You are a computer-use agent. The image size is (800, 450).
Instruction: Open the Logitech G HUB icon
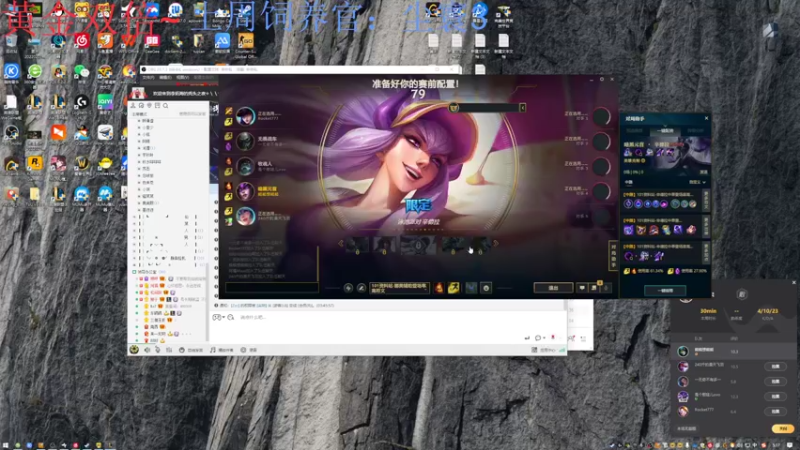tap(82, 102)
